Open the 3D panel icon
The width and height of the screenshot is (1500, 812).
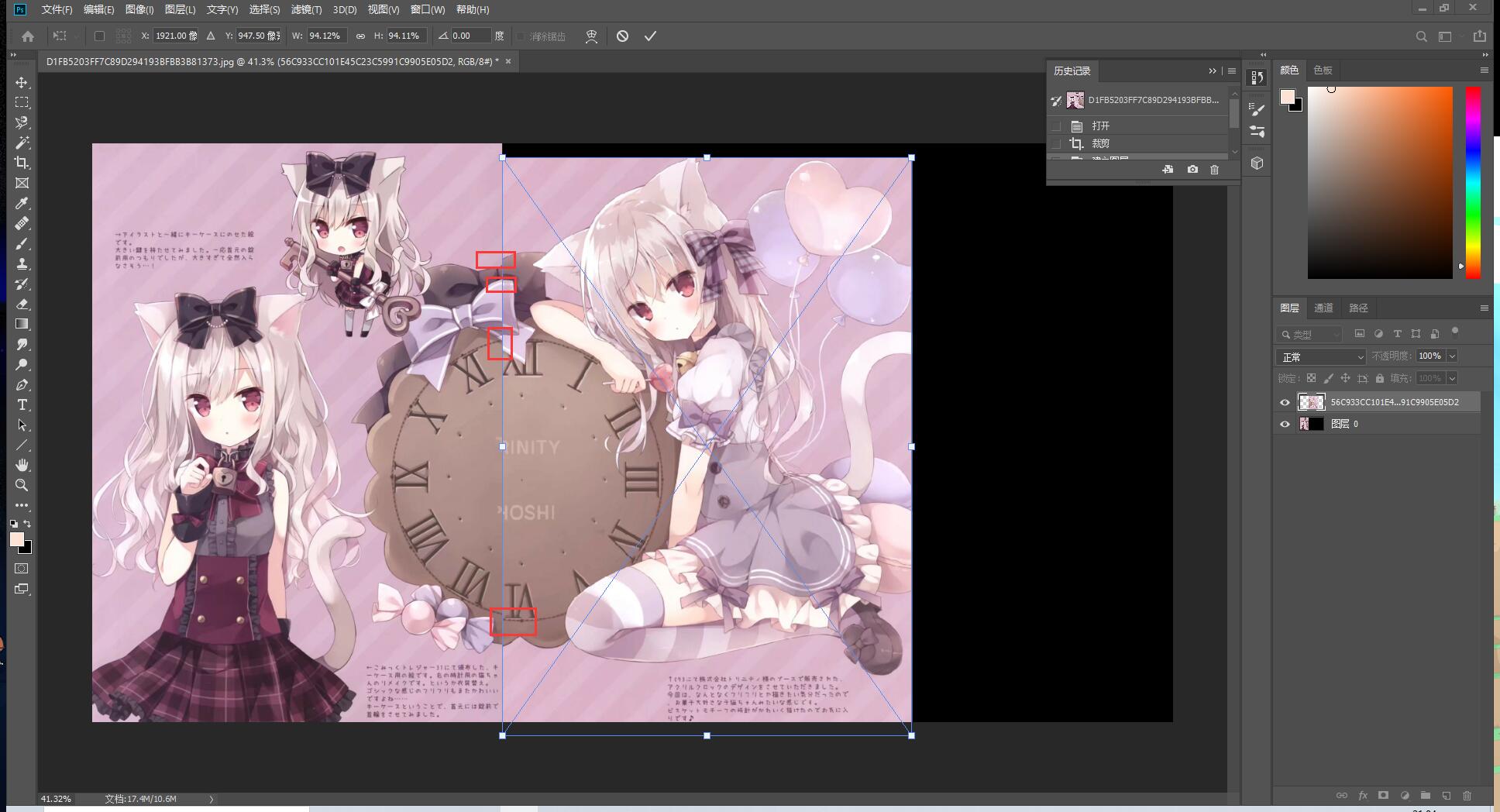(x=1257, y=163)
